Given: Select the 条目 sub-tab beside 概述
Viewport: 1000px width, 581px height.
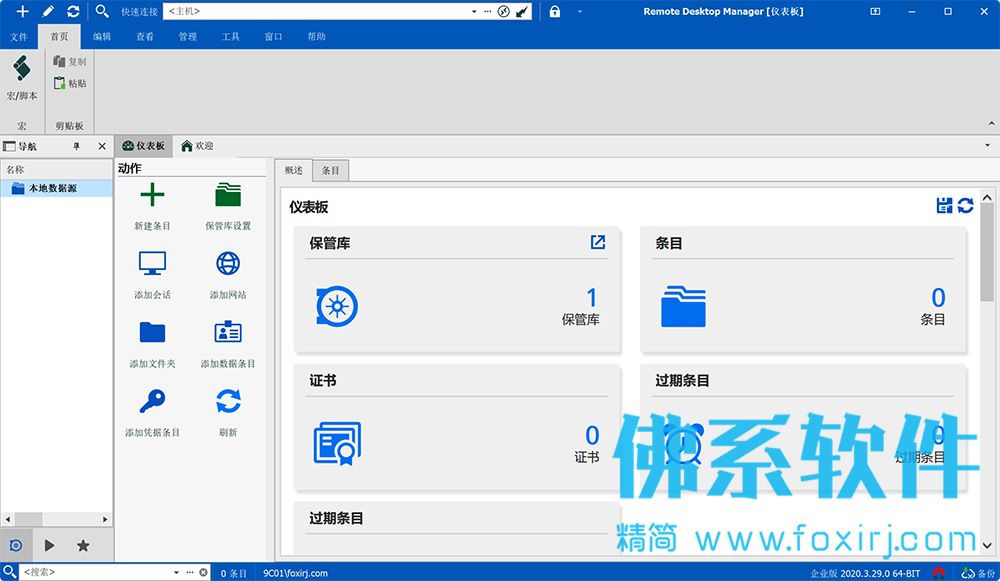Looking at the screenshot, I should [x=330, y=170].
